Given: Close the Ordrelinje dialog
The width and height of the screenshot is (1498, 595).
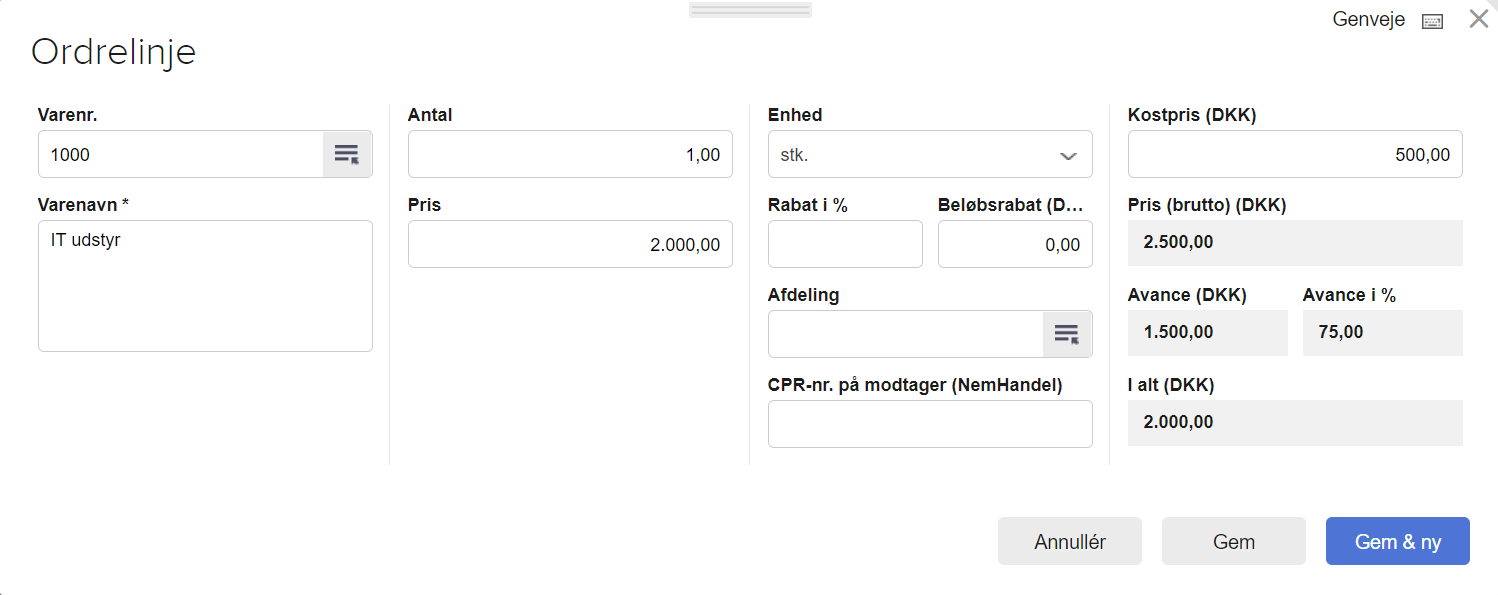Looking at the screenshot, I should (1478, 19).
